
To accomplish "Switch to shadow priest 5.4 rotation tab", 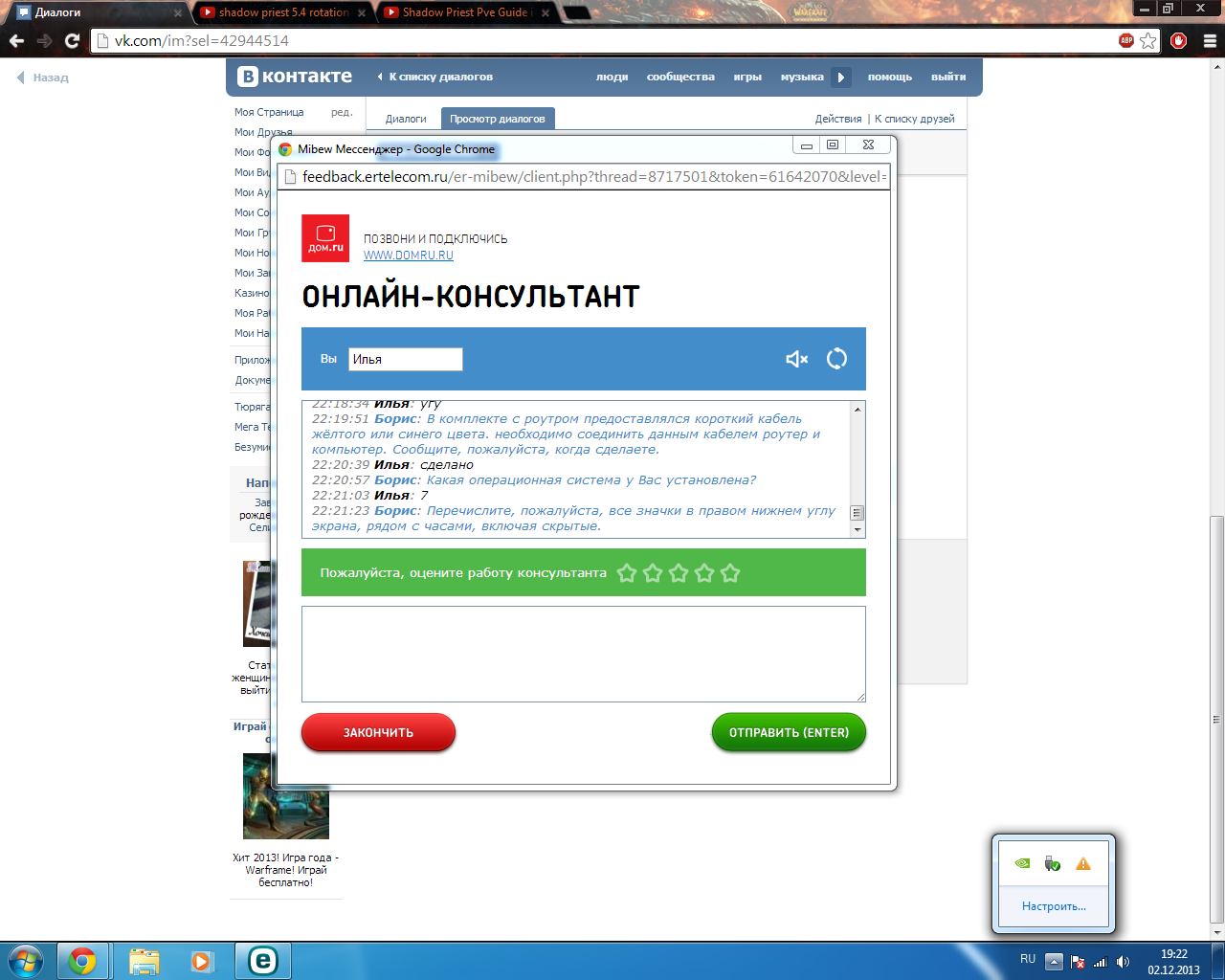I will point(283,12).
